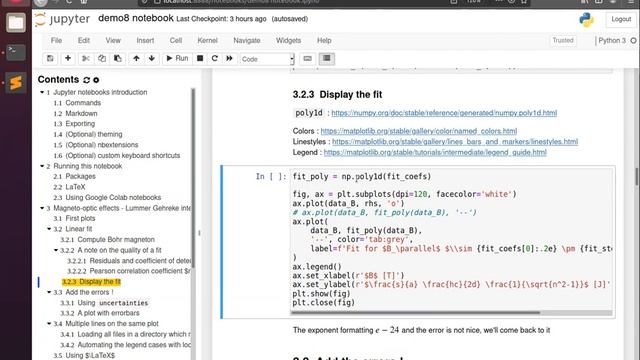Collapse the 3.3 Add the errors subsection
The height and width of the screenshot is (360, 640).
point(49,292)
